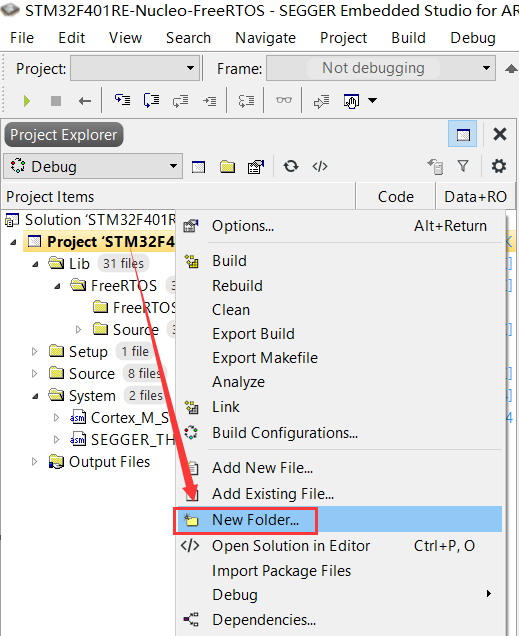Image resolution: width=519 pixels, height=636 pixels.
Task: Expand the Source folder under FreeRTOS
Action: point(79,329)
